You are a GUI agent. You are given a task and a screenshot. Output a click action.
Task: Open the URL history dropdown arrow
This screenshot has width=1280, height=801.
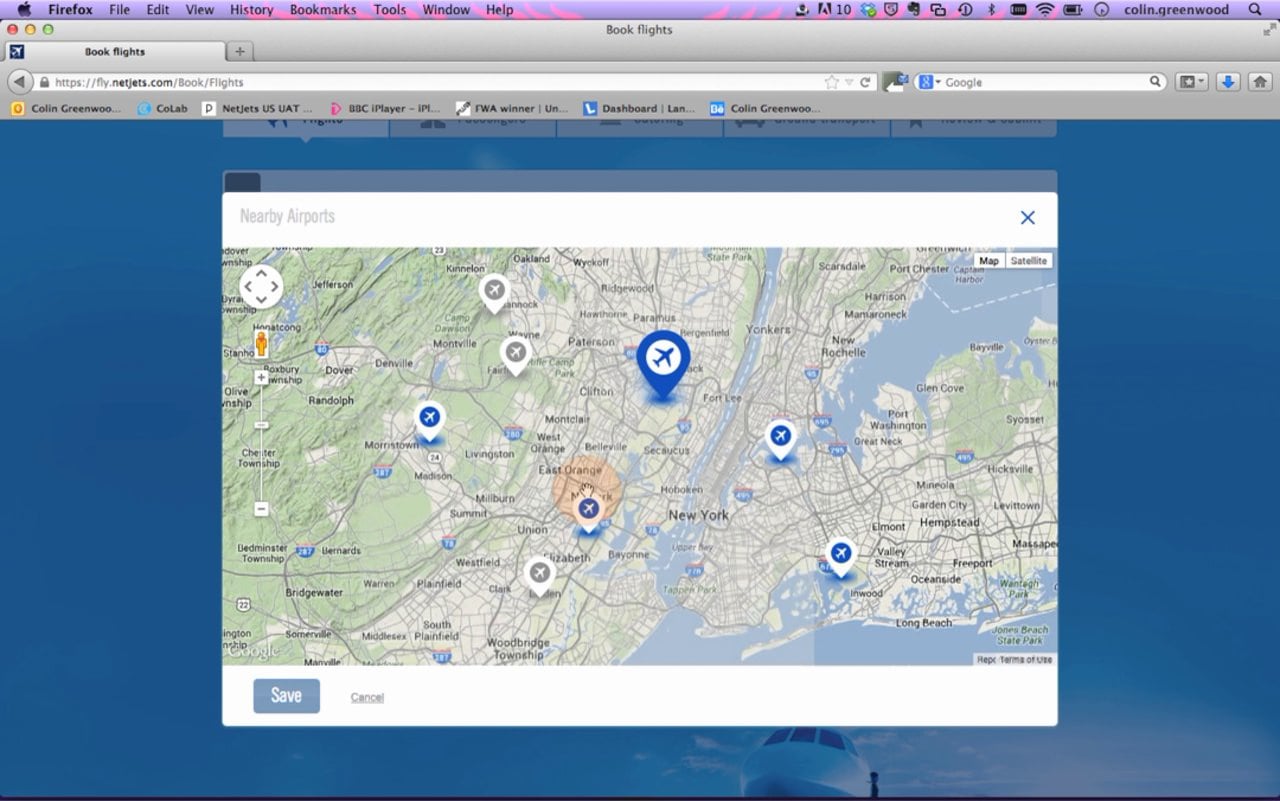click(849, 82)
